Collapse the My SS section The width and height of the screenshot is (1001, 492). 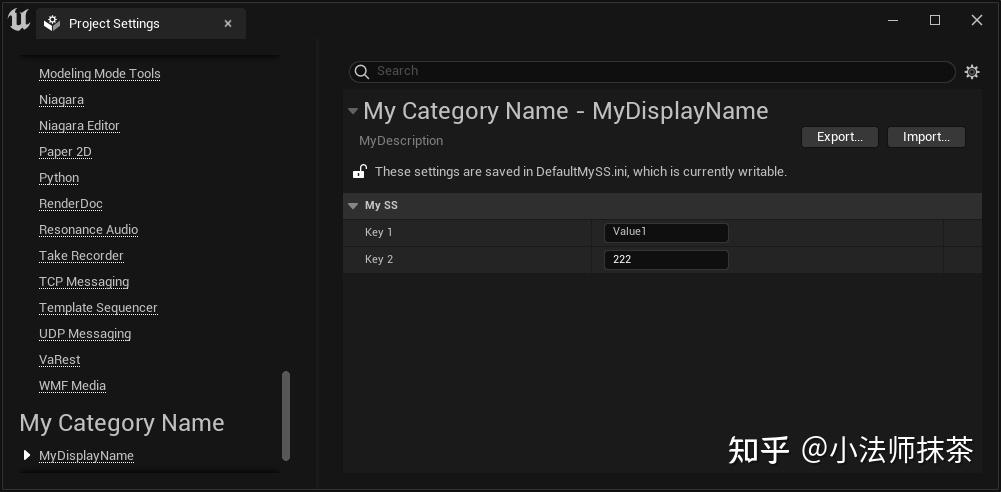pos(353,205)
